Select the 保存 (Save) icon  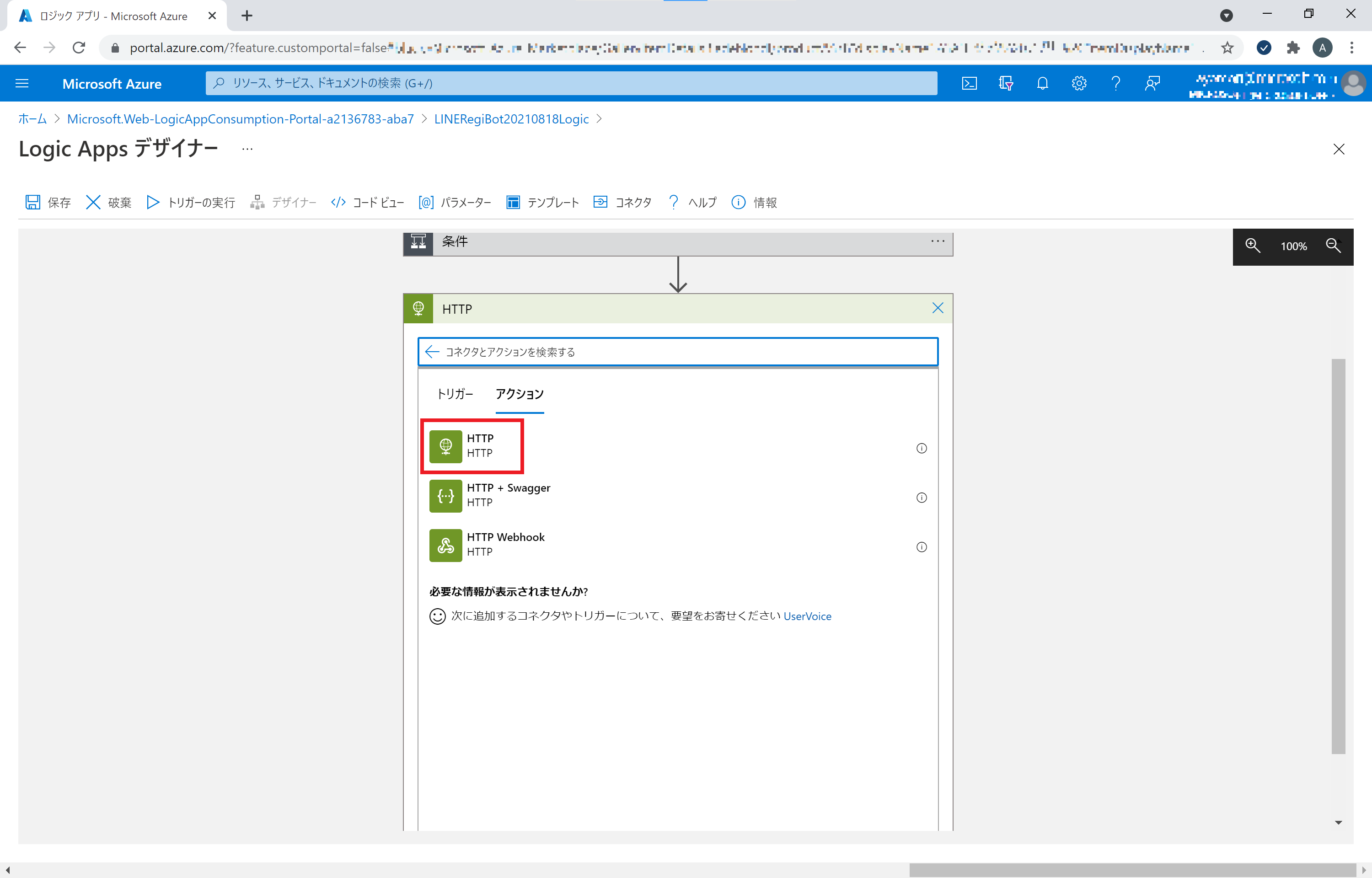tap(33, 203)
